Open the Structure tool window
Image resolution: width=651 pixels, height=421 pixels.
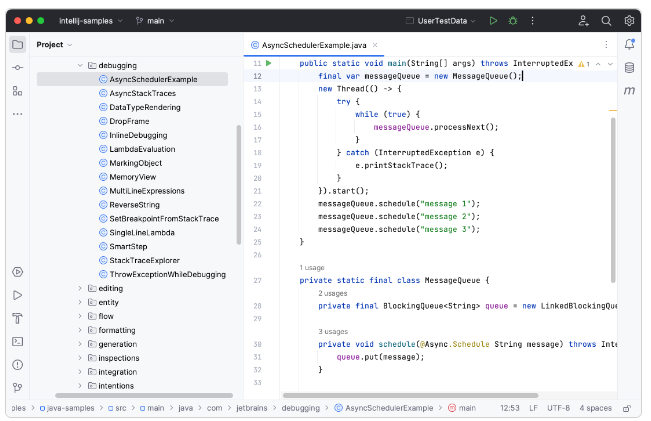click(17, 91)
